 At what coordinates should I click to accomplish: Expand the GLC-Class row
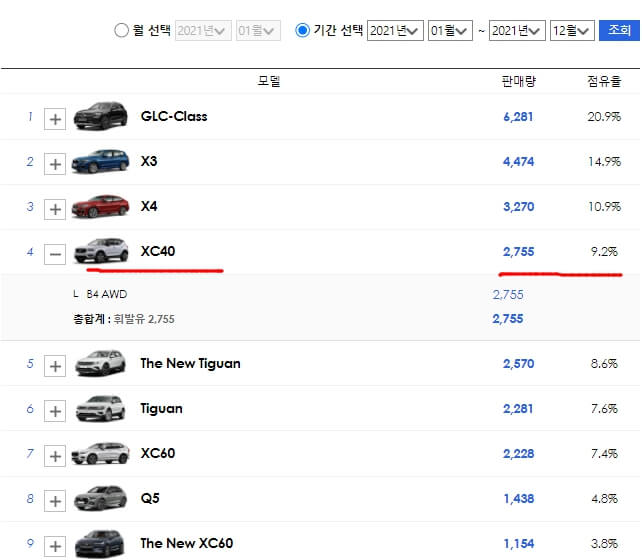pos(55,119)
